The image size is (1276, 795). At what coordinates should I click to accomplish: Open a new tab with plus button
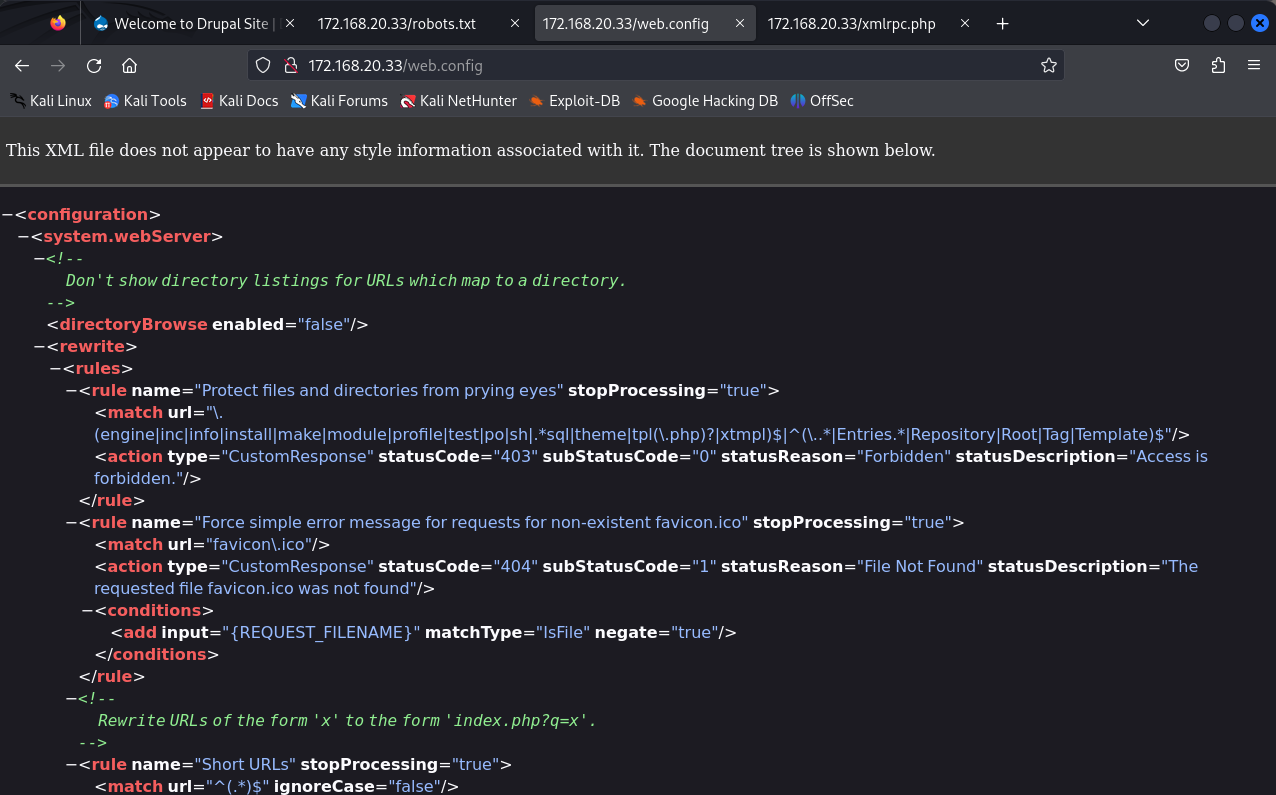[1003, 23]
